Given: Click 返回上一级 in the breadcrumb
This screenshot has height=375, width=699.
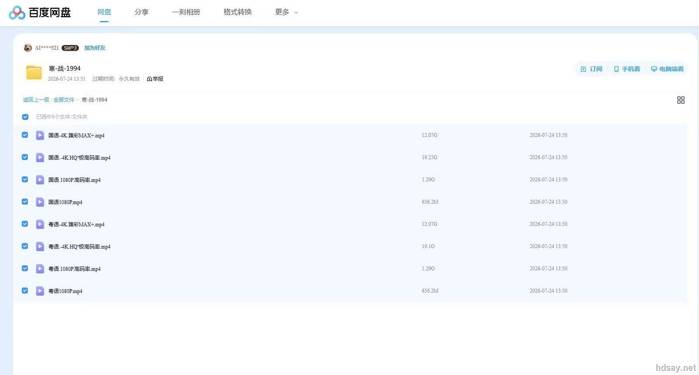Looking at the screenshot, I should click(x=36, y=99).
